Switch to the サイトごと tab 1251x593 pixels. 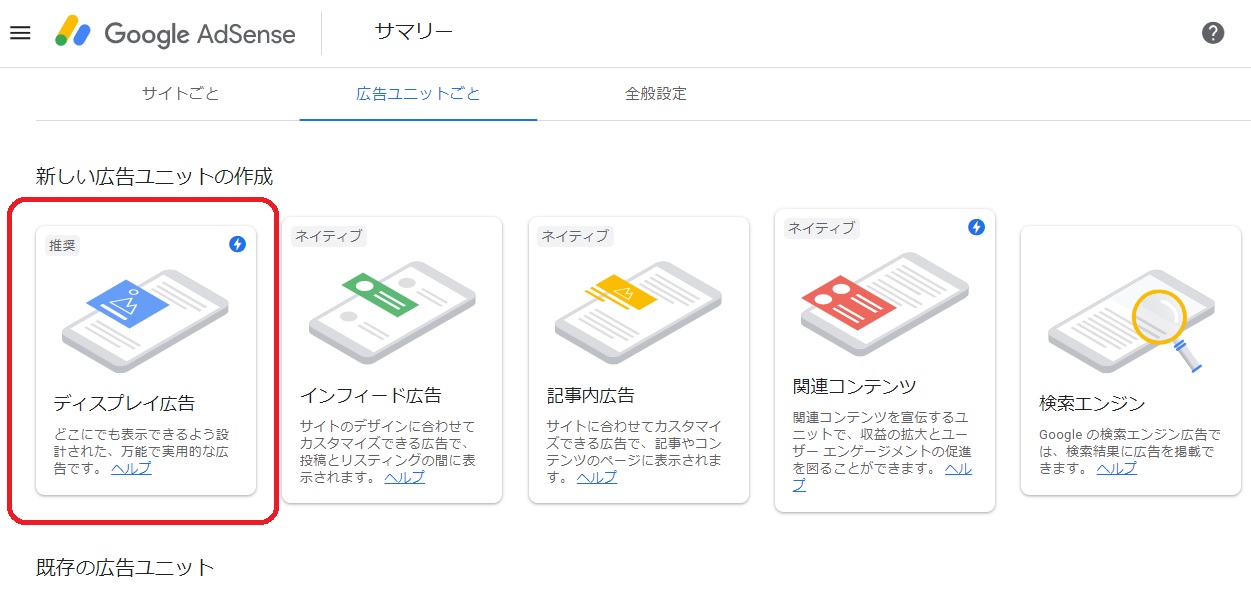tap(180, 94)
